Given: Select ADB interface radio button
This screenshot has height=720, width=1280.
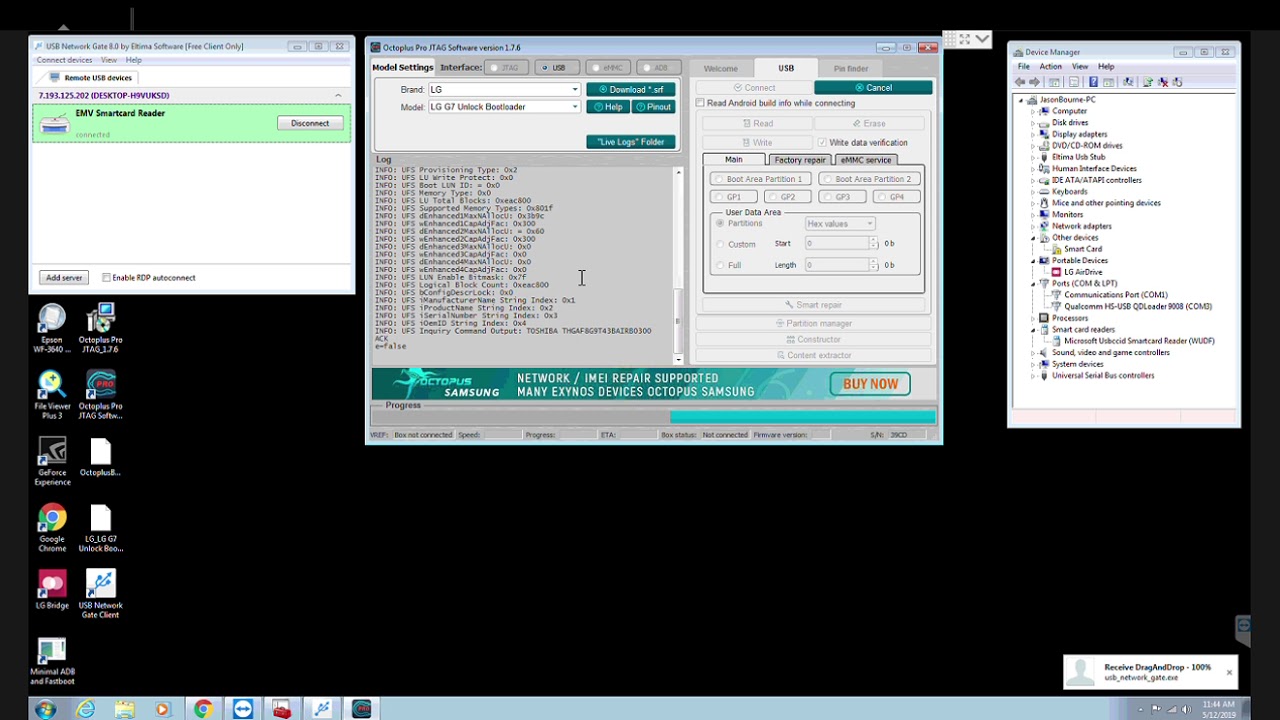Looking at the screenshot, I should 645,68.
